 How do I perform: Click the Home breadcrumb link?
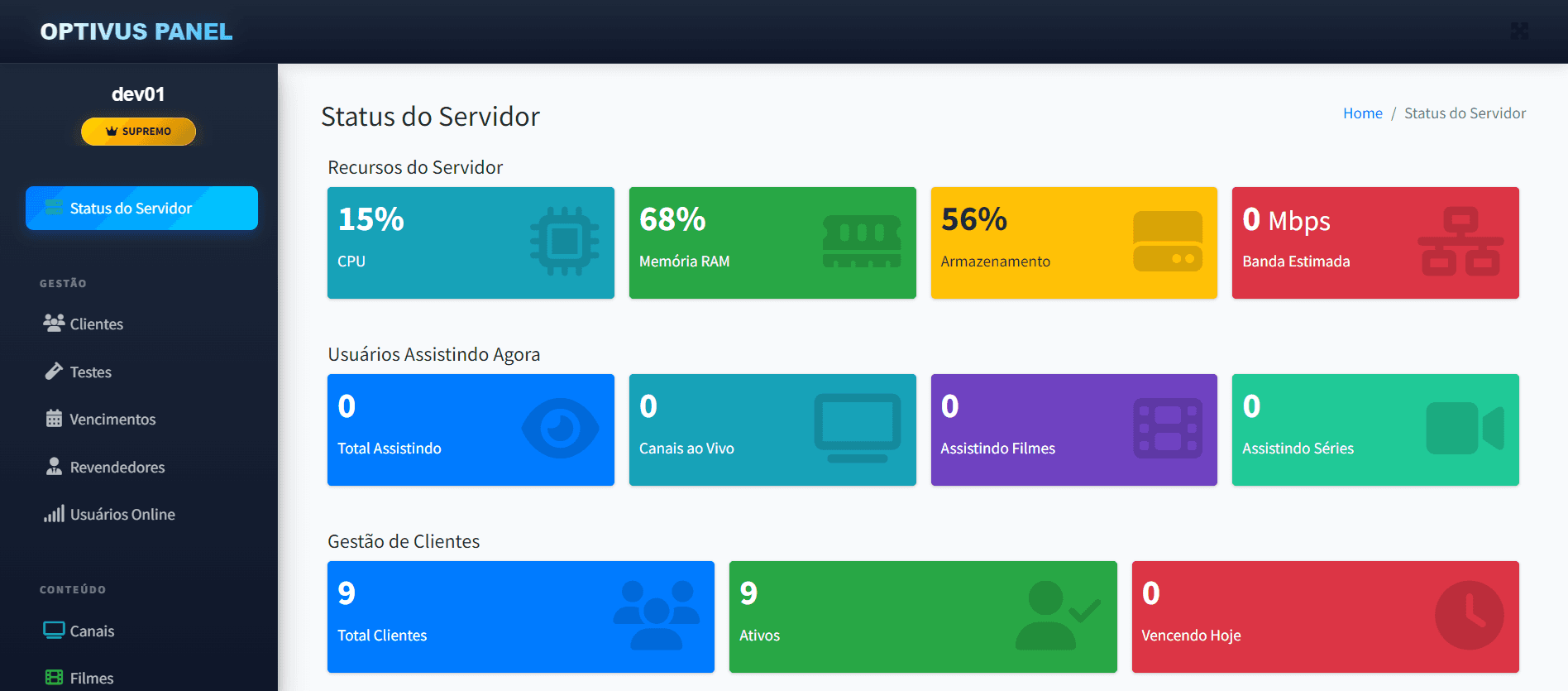[x=1362, y=113]
